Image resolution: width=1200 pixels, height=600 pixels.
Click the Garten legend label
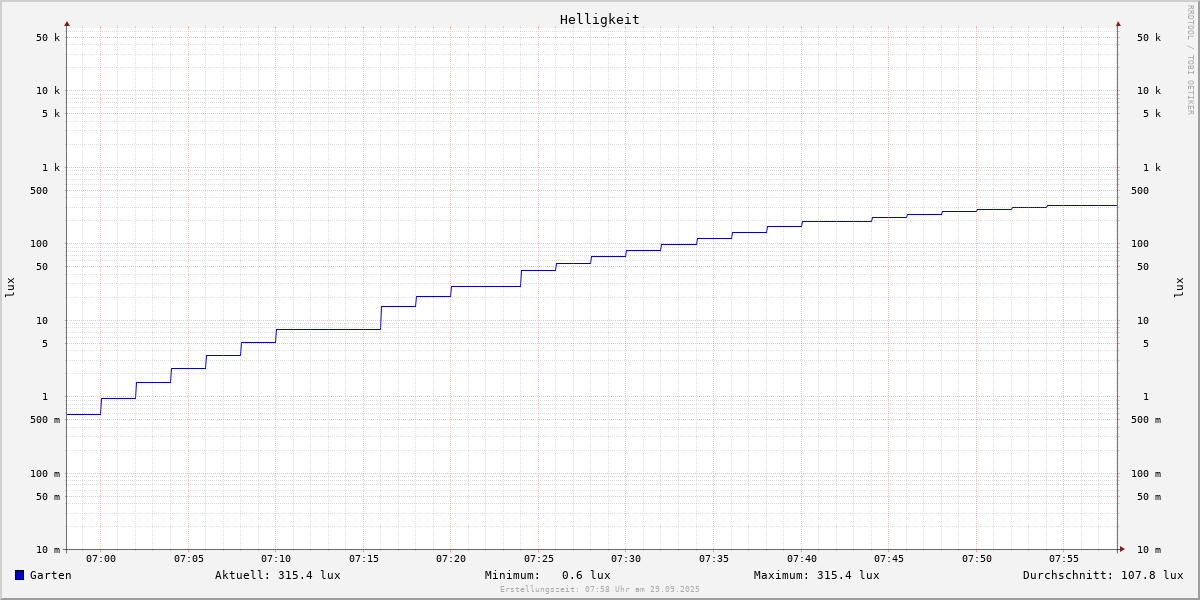(x=51, y=575)
